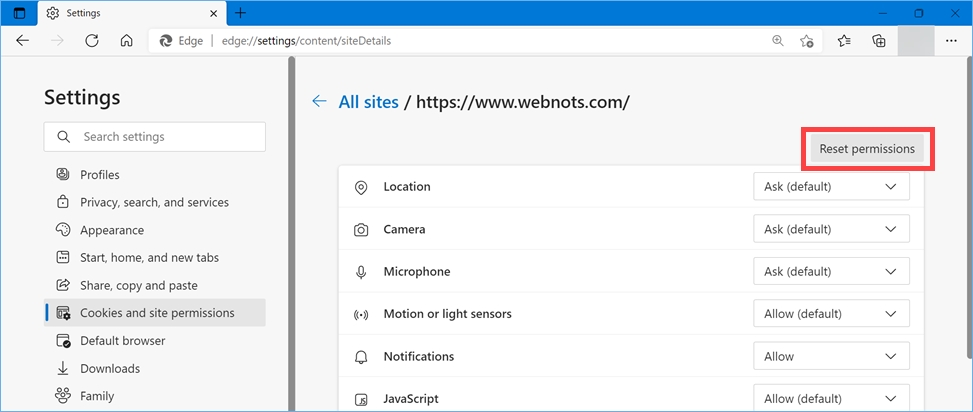Image resolution: width=973 pixels, height=412 pixels.
Task: Click the All sites breadcrumb link
Action: [x=368, y=102]
